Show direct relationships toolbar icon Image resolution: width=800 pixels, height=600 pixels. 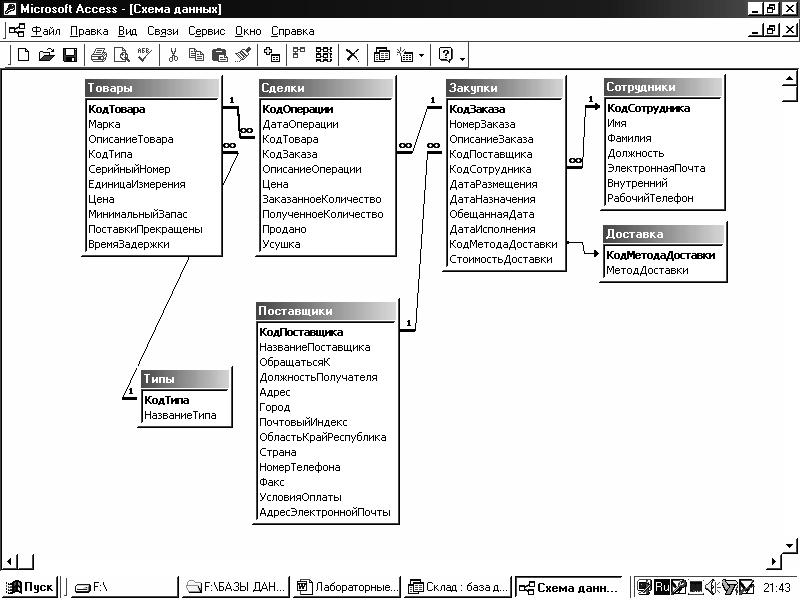click(x=299, y=55)
